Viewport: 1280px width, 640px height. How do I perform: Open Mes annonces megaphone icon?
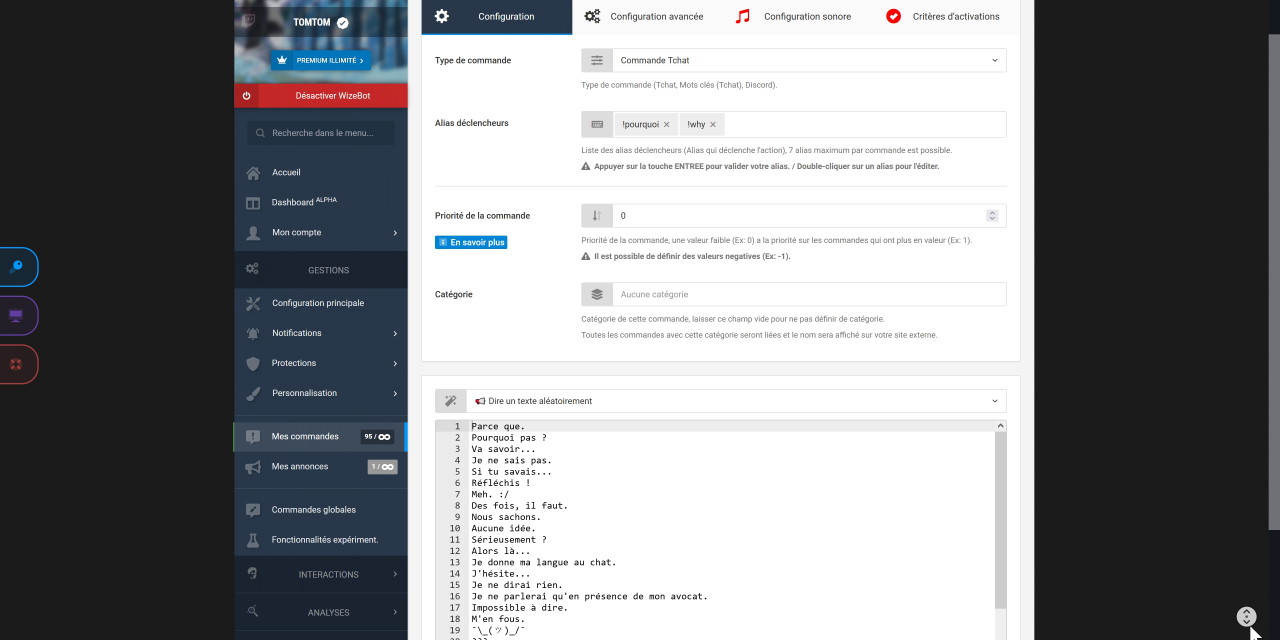pos(253,467)
